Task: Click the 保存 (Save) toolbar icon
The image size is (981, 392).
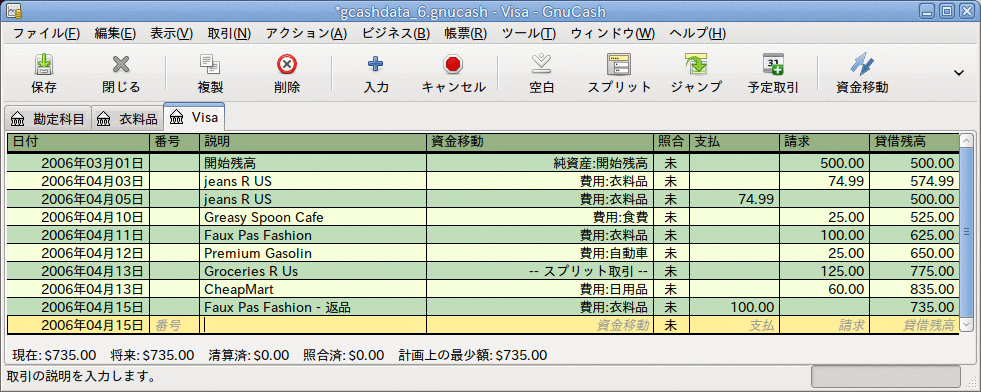Action: (x=44, y=64)
